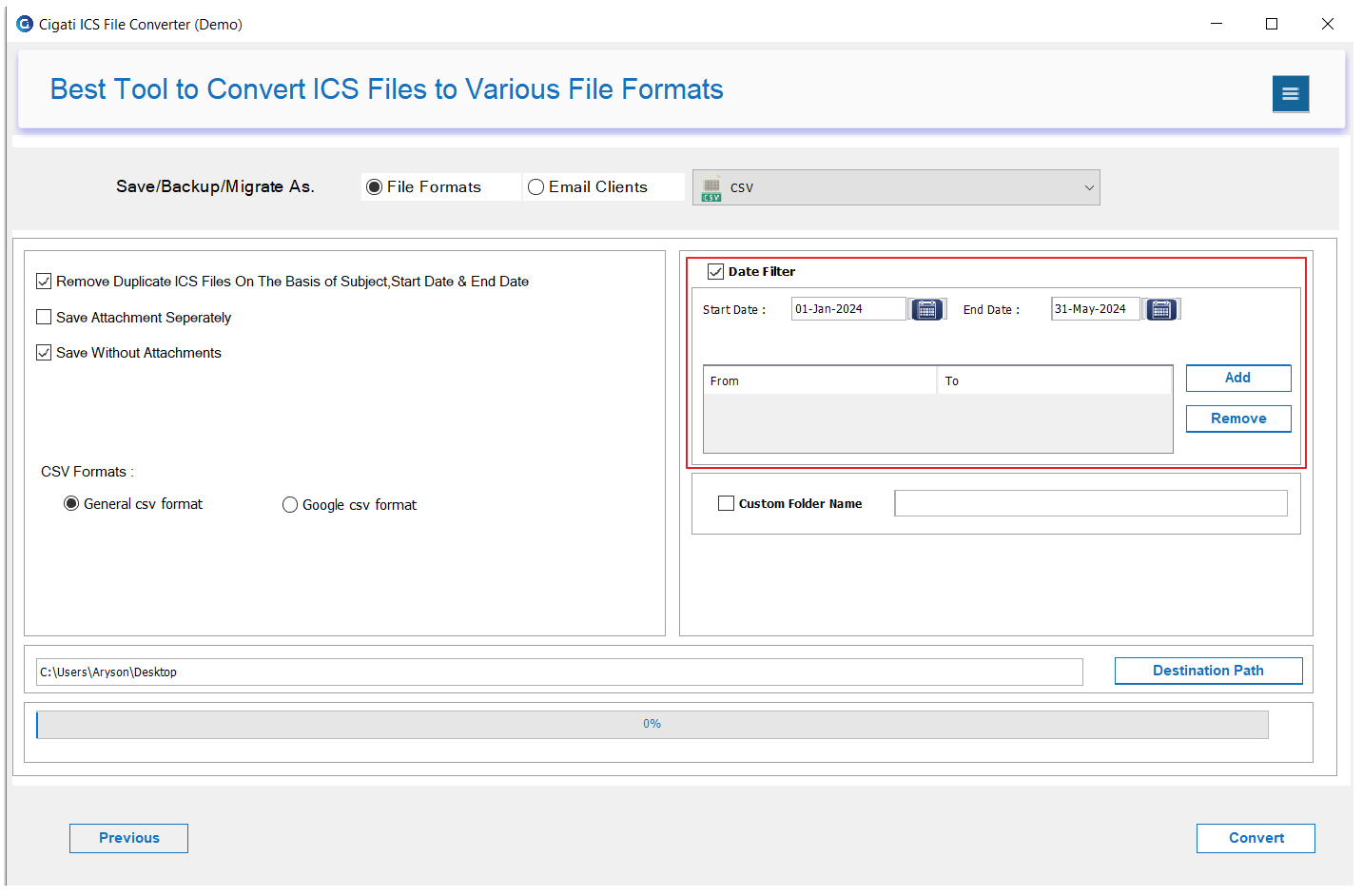The image size is (1363, 896).
Task: Minimize the ICS File Converter window
Action: coord(1217,24)
